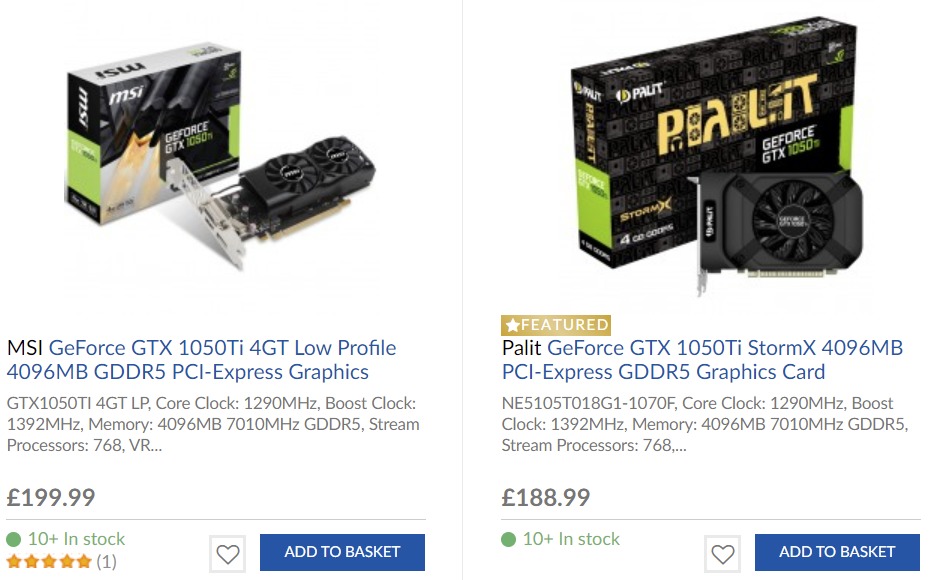Image resolution: width=941 pixels, height=580 pixels.
Task: Click the heart icon for Palit StormX card
Action: (x=722, y=554)
